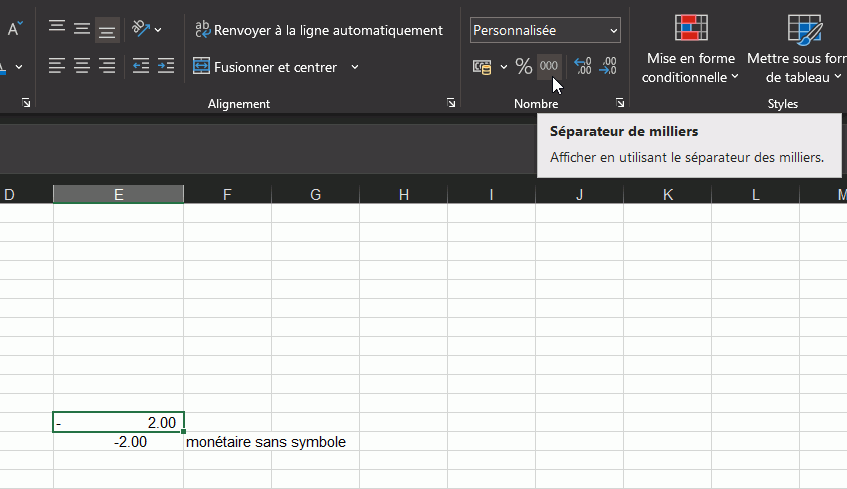847x489 pixels.
Task: Open Alignement group dialog launcher
Action: pyautogui.click(x=451, y=103)
